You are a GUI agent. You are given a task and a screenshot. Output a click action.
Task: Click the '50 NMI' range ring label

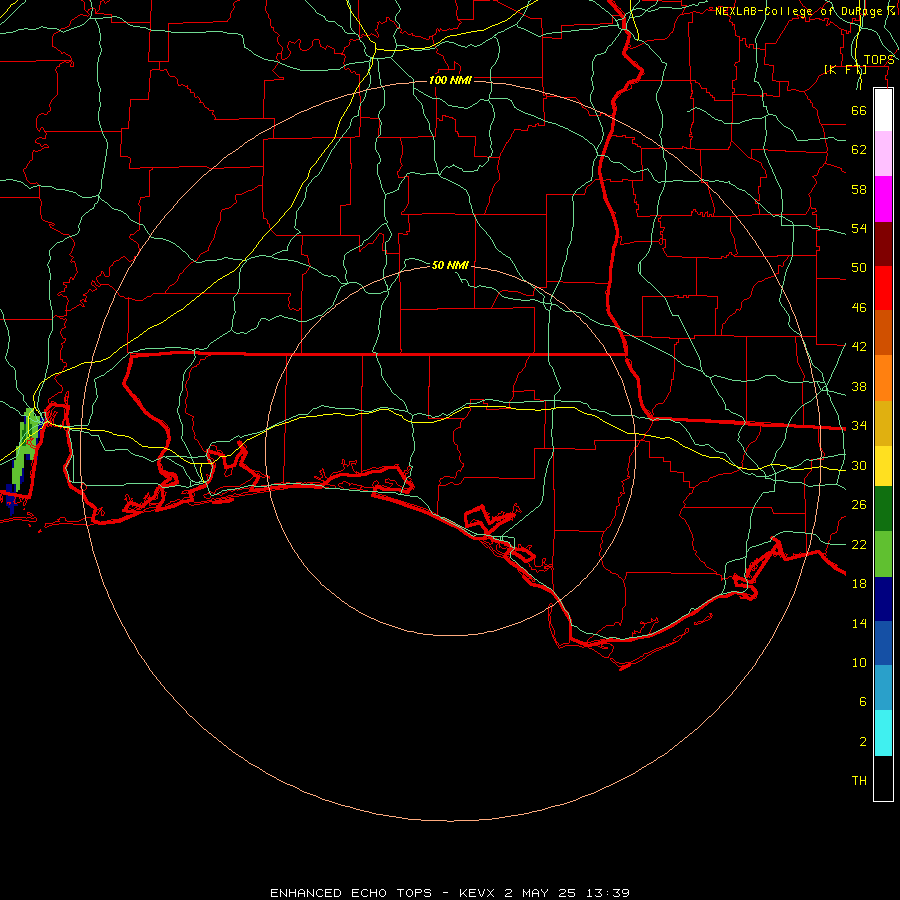[450, 265]
